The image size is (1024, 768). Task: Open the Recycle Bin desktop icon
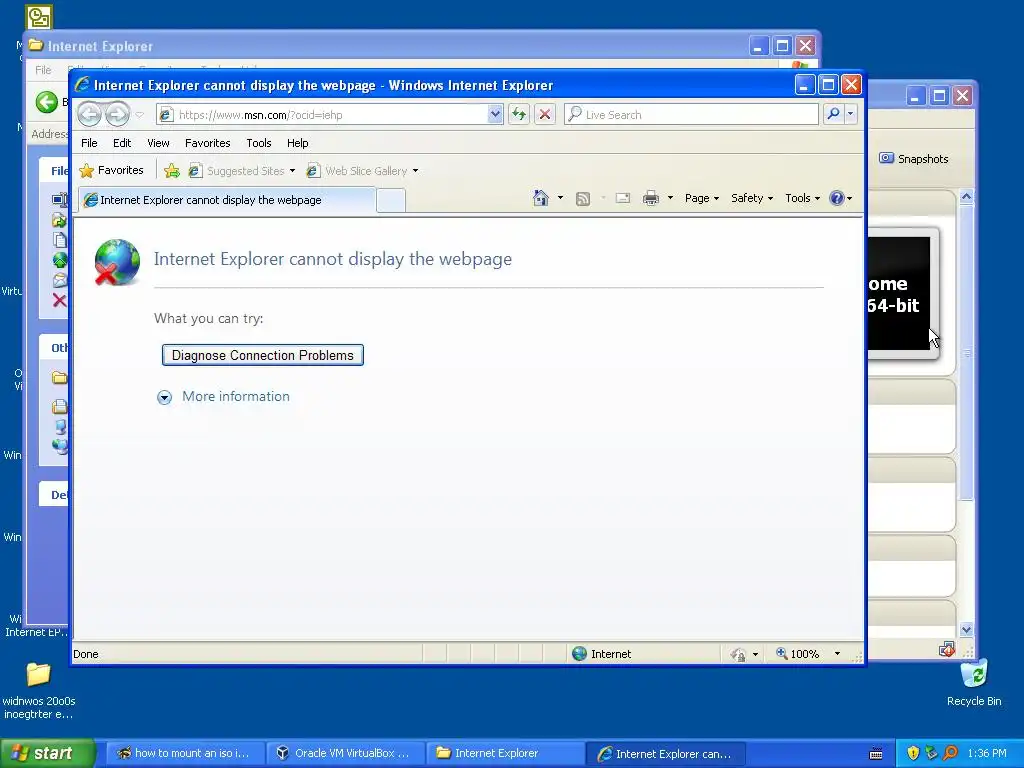[x=974, y=683]
